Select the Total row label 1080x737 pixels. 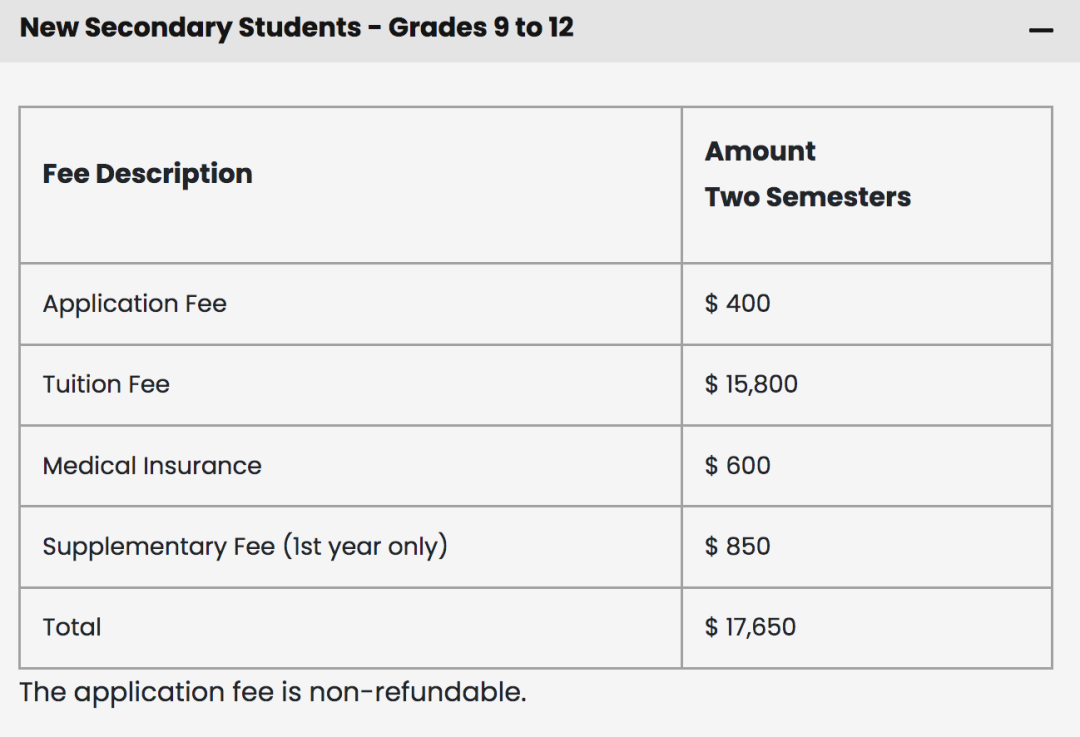[x=72, y=628]
